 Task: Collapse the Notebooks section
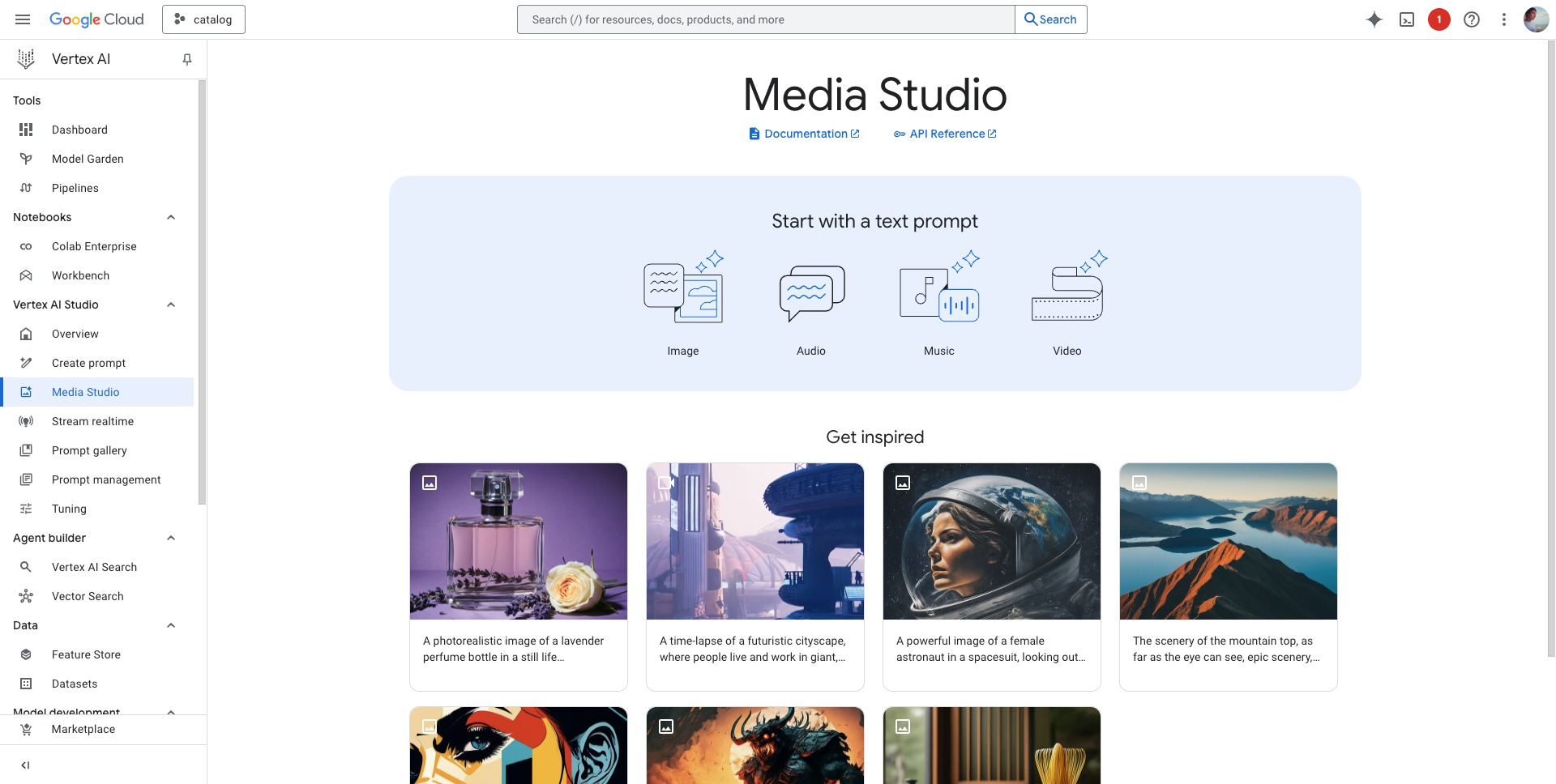171,217
